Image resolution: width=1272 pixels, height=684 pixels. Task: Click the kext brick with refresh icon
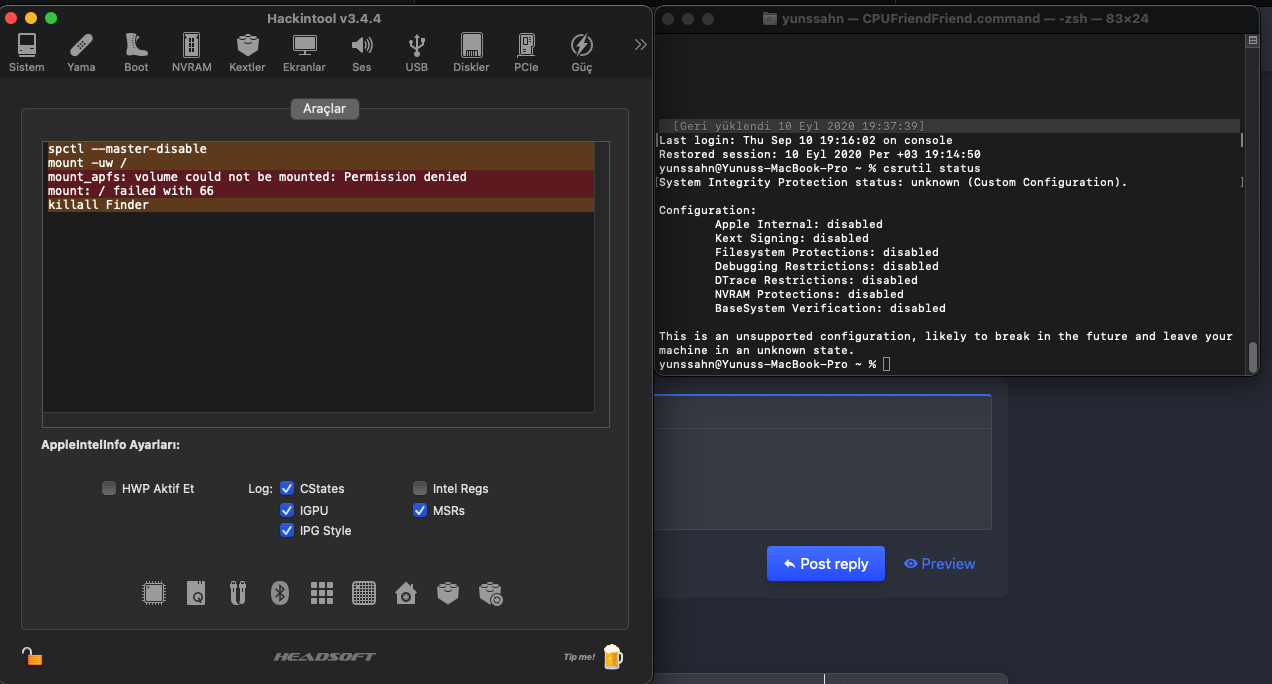[490, 593]
